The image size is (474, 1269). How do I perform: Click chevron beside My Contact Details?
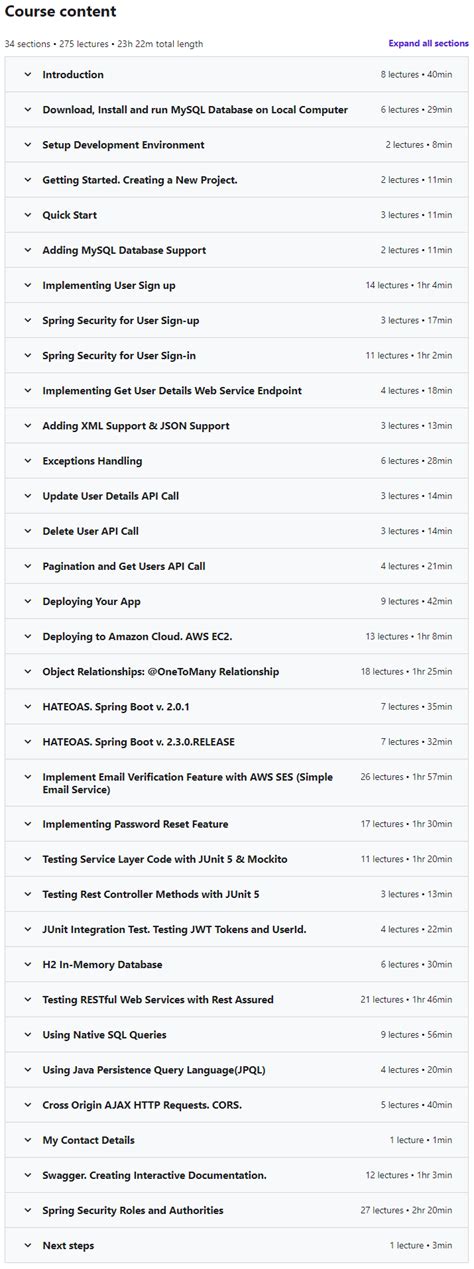[x=28, y=1140]
